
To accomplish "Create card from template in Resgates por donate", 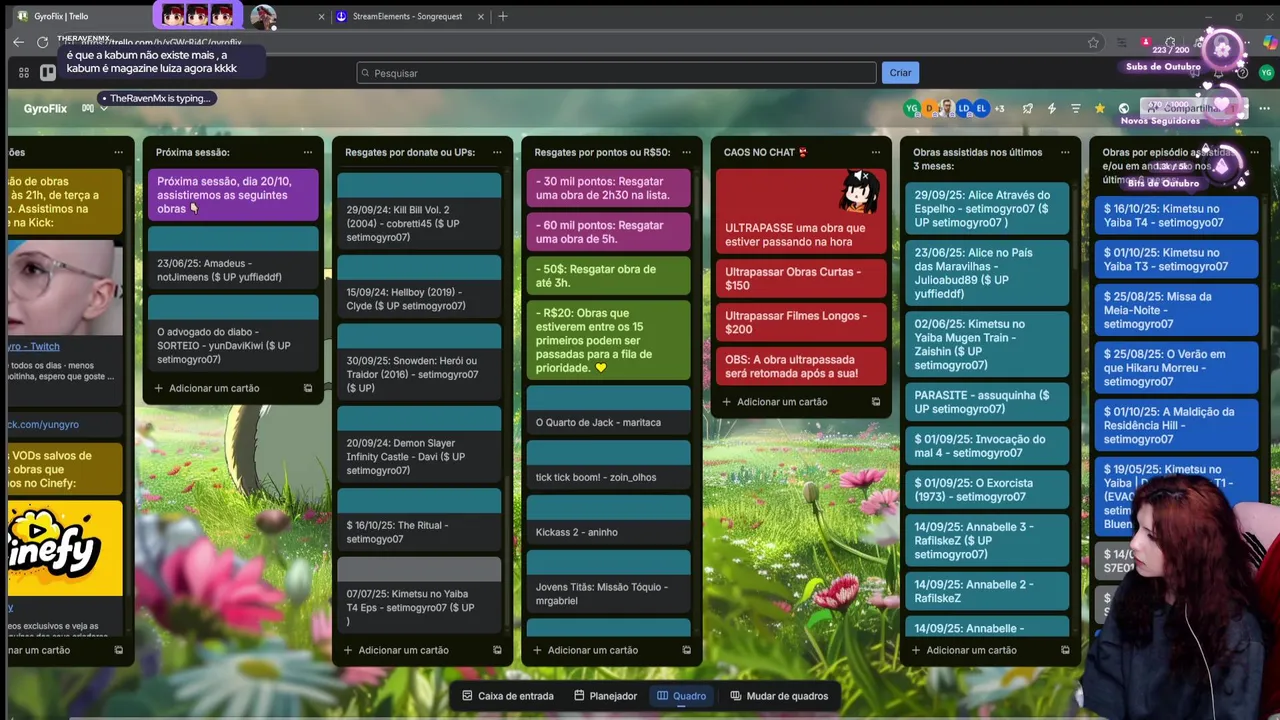I will tap(497, 650).
